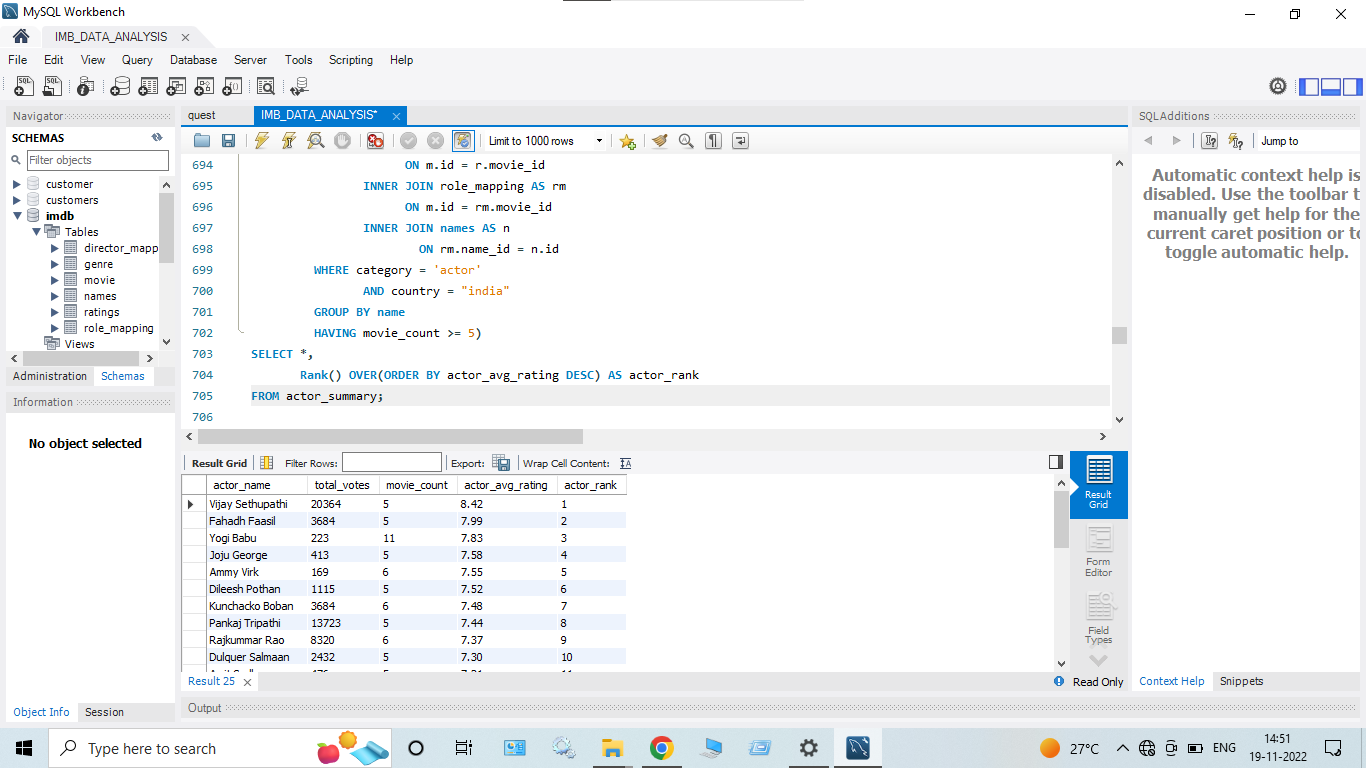Collapse the imdb schema
The height and width of the screenshot is (768, 1366).
tap(18, 215)
